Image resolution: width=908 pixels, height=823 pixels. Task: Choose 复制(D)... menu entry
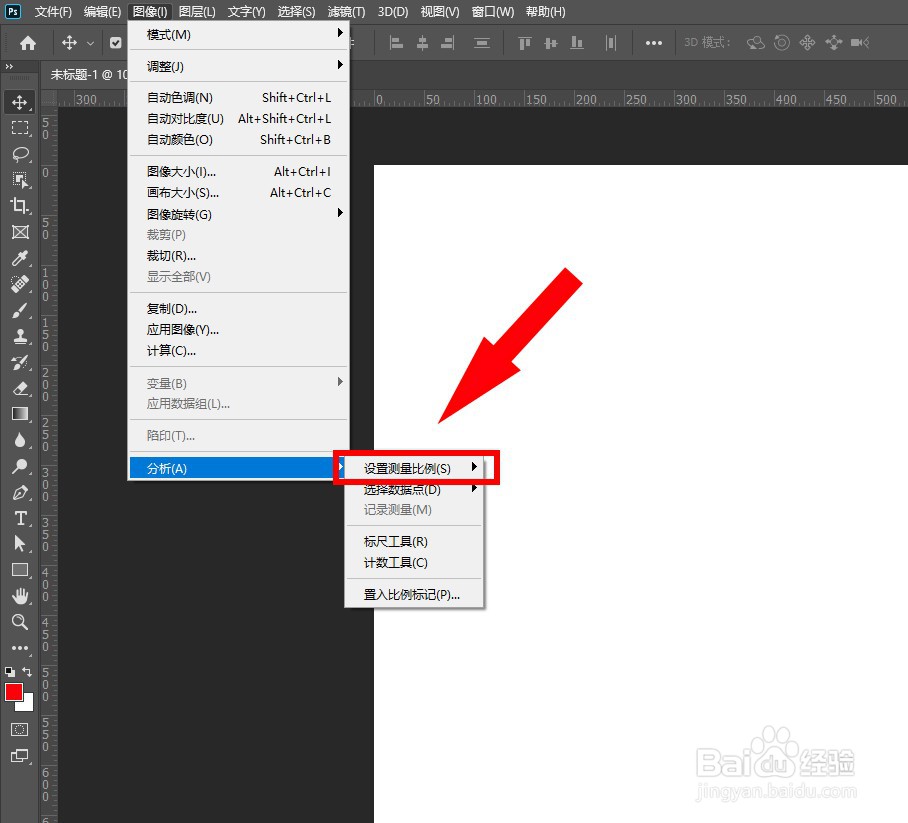pos(239,308)
